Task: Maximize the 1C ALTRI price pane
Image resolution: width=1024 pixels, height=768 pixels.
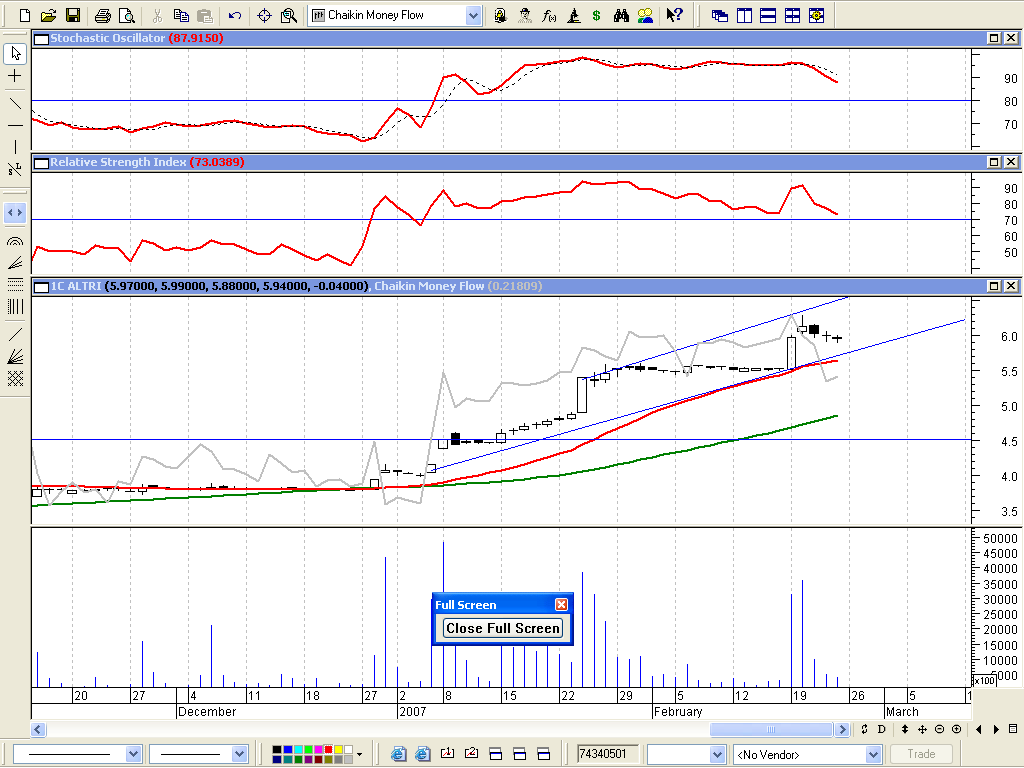Action: (994, 286)
